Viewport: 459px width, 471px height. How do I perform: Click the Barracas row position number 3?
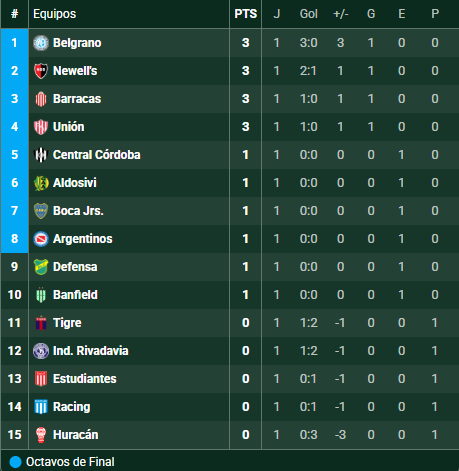click(x=14, y=99)
